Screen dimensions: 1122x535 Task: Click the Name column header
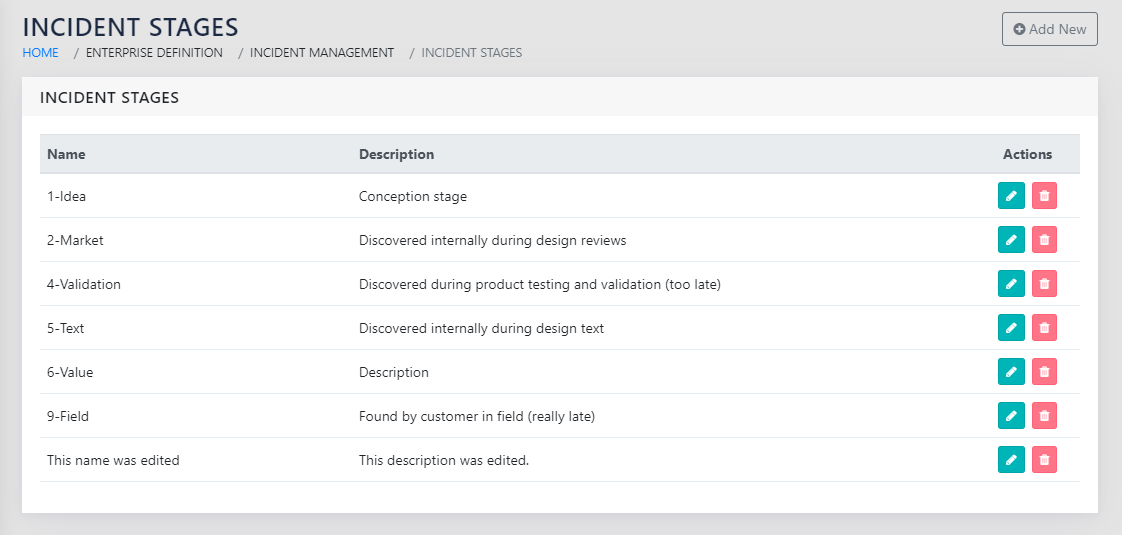(66, 155)
